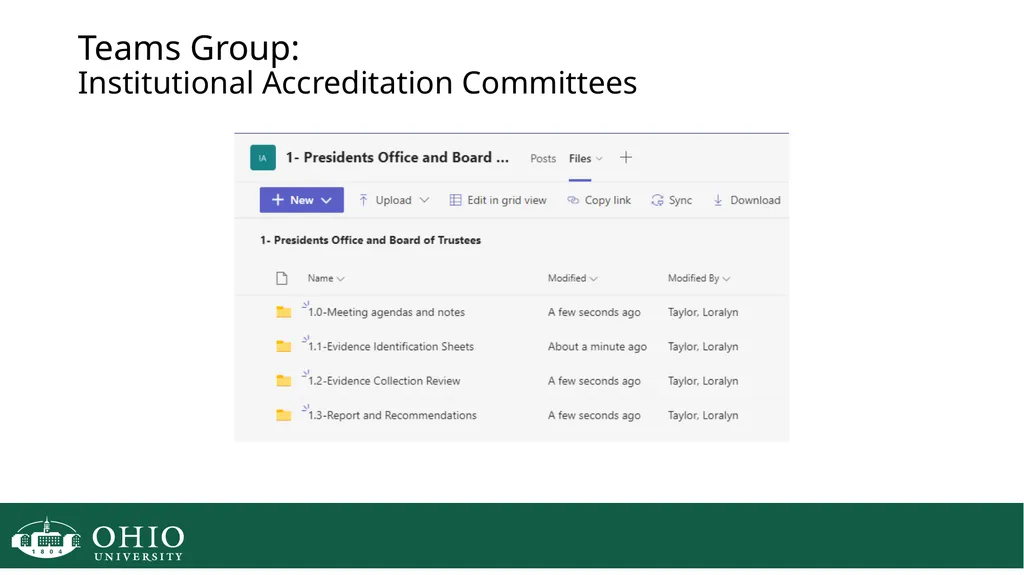Select Download label in toolbar
Viewport: 1024px width, 575px height.
(x=755, y=200)
